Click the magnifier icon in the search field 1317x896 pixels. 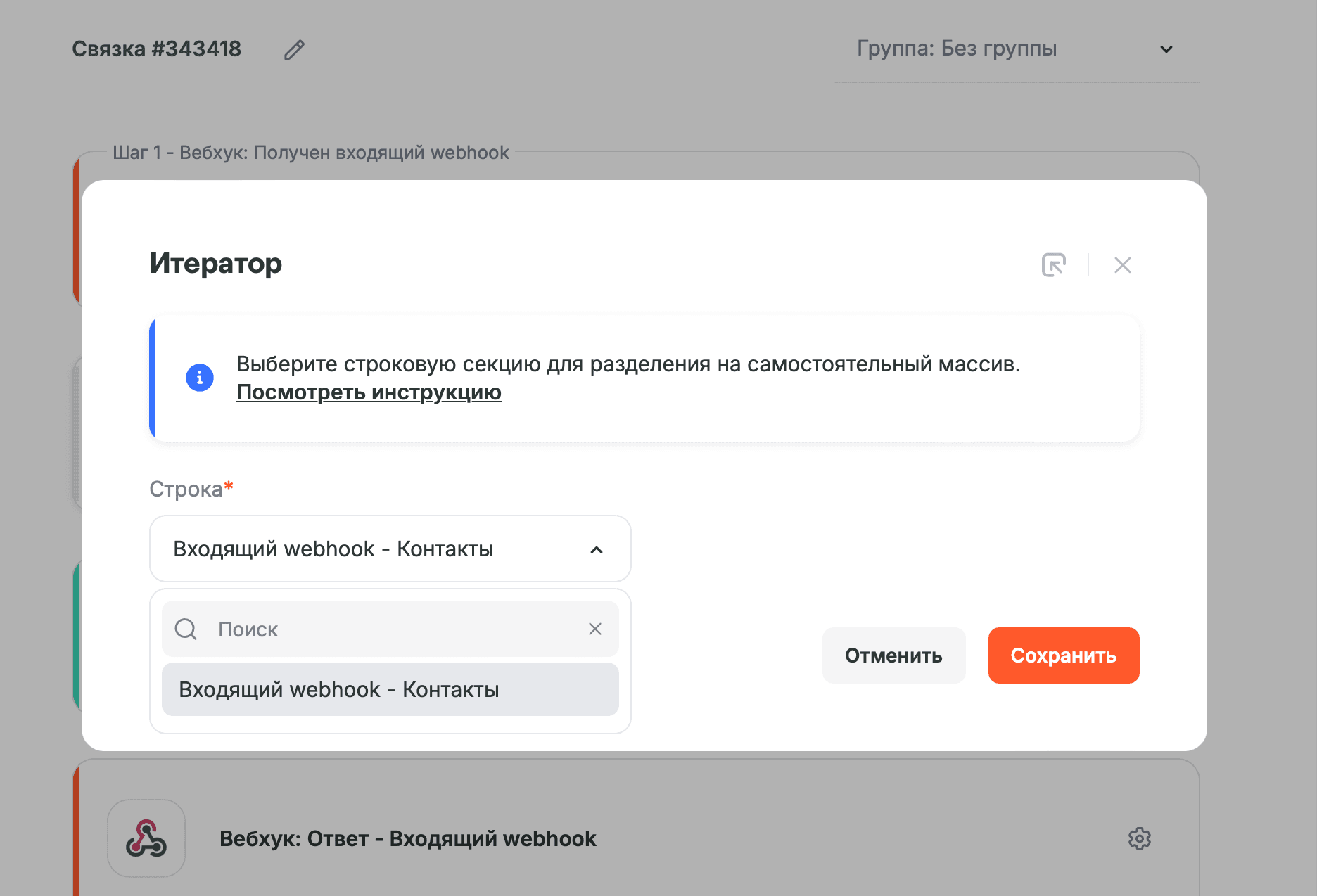coord(185,629)
